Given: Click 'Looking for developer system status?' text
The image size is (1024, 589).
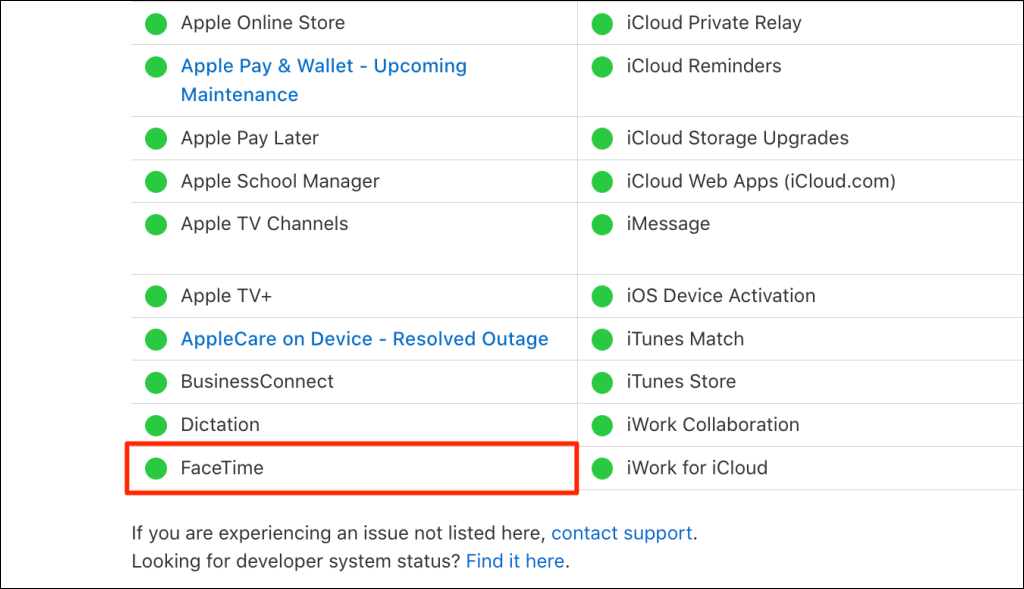Looking at the screenshot, I should [x=296, y=561].
